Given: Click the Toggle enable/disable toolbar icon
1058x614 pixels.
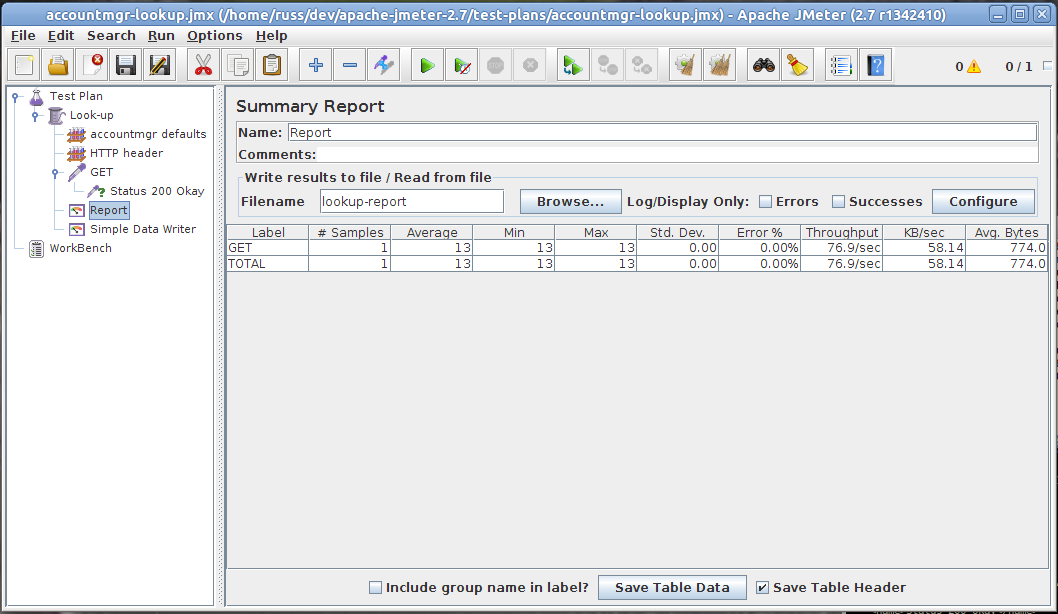Looking at the screenshot, I should pyautogui.click(x=383, y=65).
